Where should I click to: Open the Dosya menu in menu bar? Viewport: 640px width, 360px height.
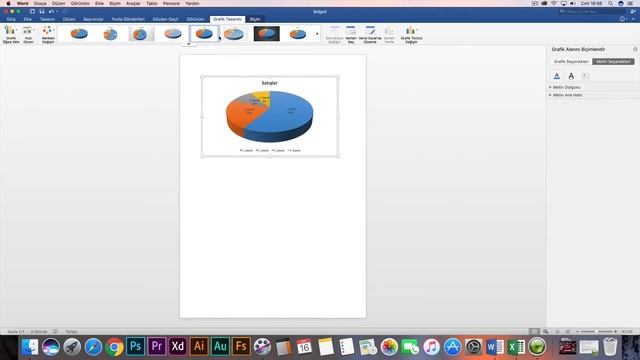click(x=40, y=3)
